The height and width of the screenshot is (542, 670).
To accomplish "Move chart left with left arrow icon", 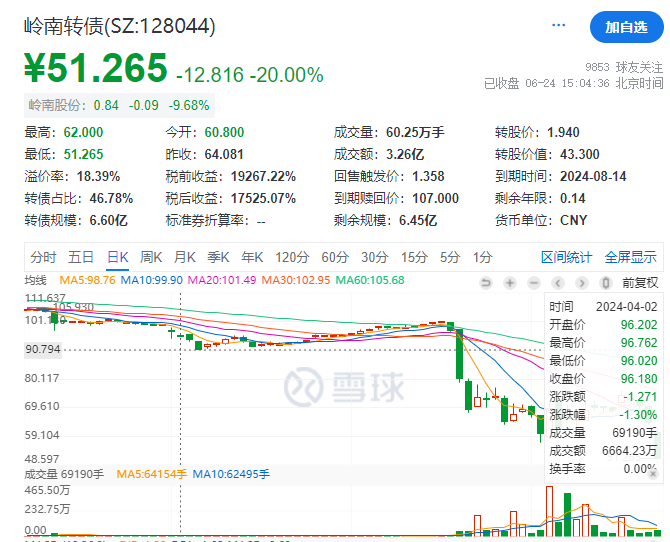I will coord(558,283).
